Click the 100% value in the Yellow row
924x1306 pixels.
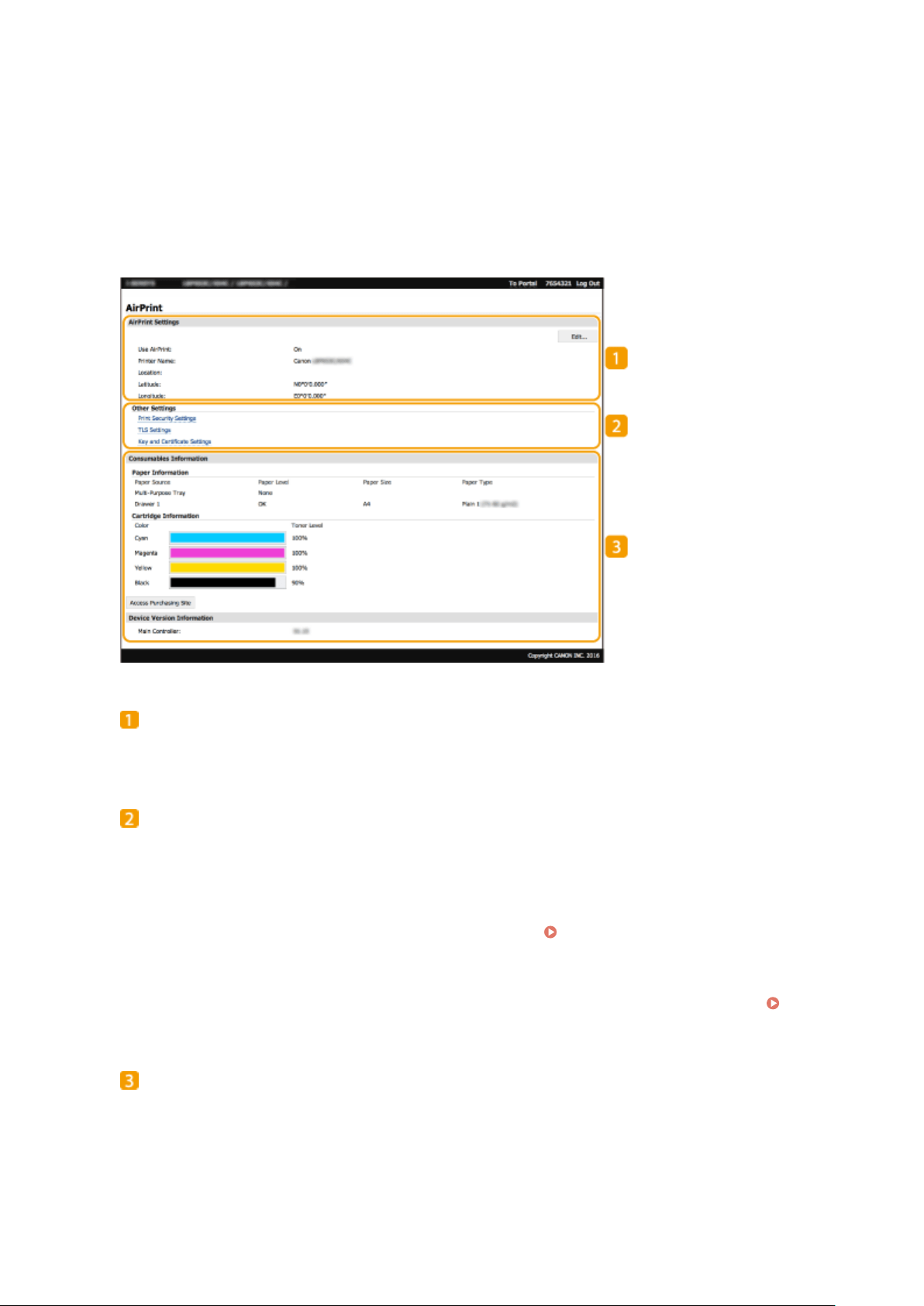click(x=299, y=568)
